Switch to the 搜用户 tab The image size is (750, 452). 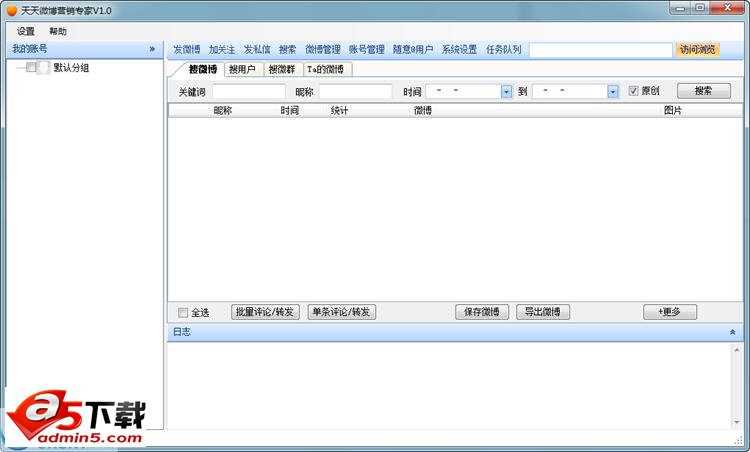(242, 69)
